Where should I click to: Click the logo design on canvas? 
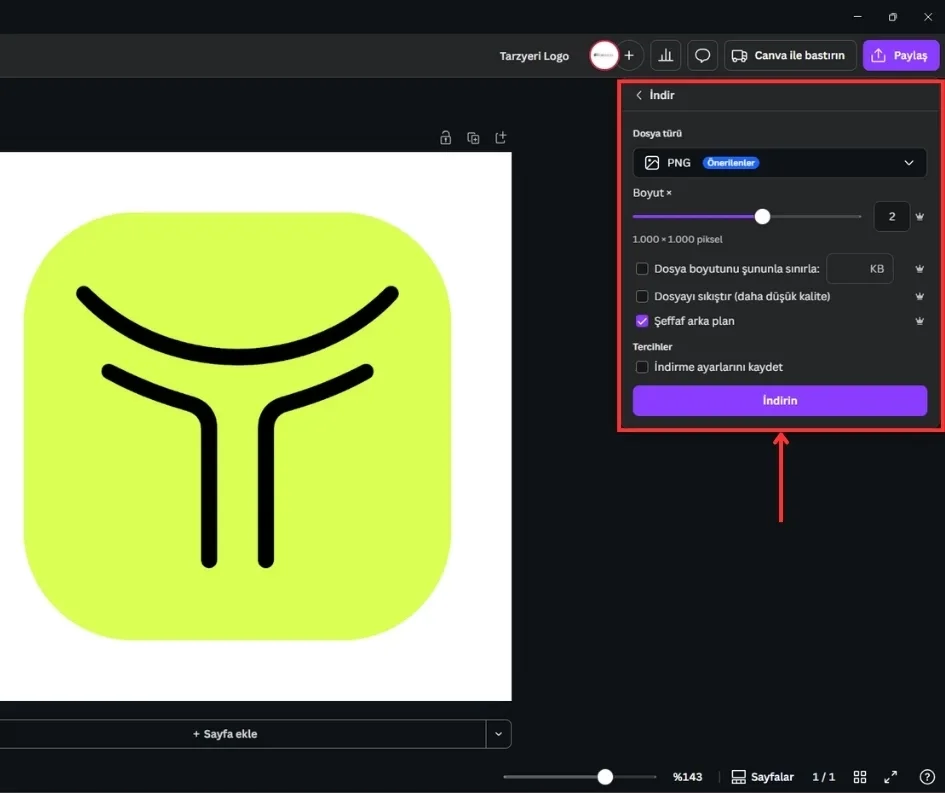coord(237,426)
